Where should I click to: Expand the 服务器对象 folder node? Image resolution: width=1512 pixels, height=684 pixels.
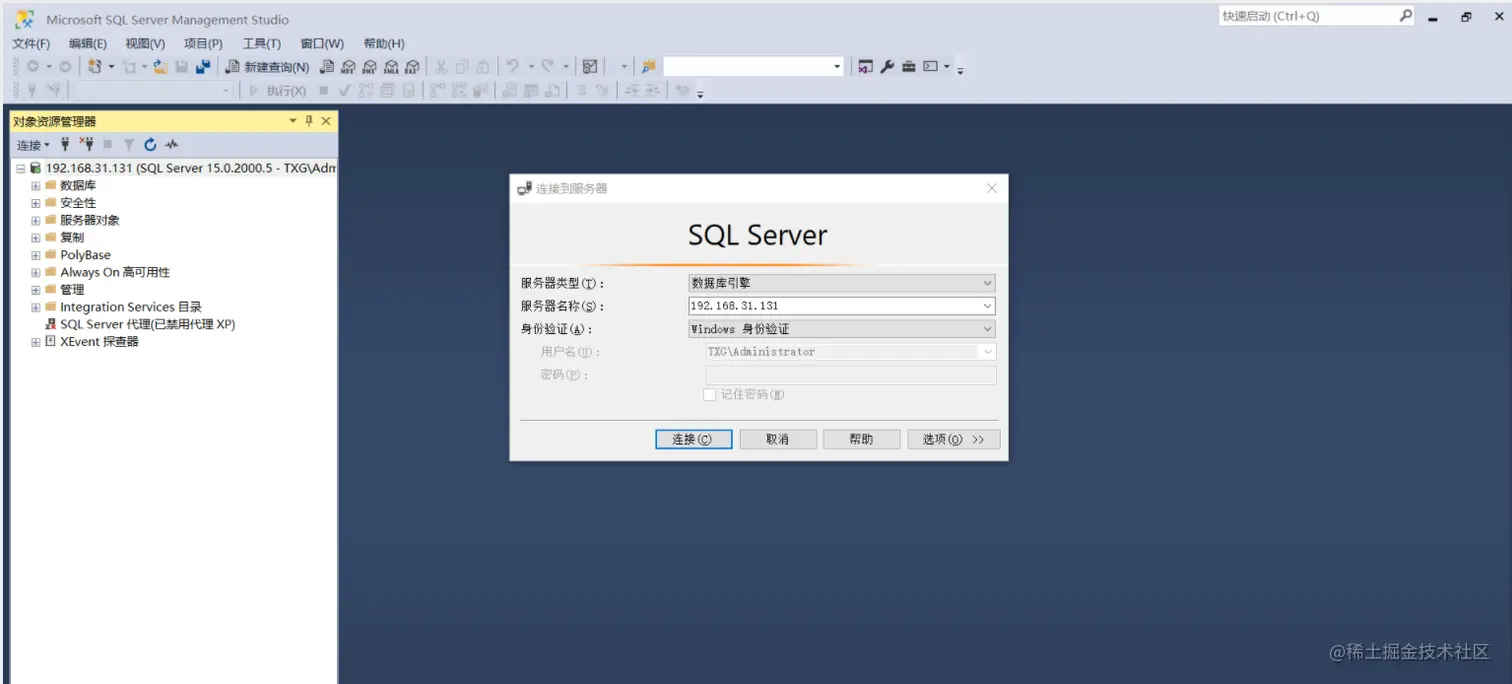point(36,220)
